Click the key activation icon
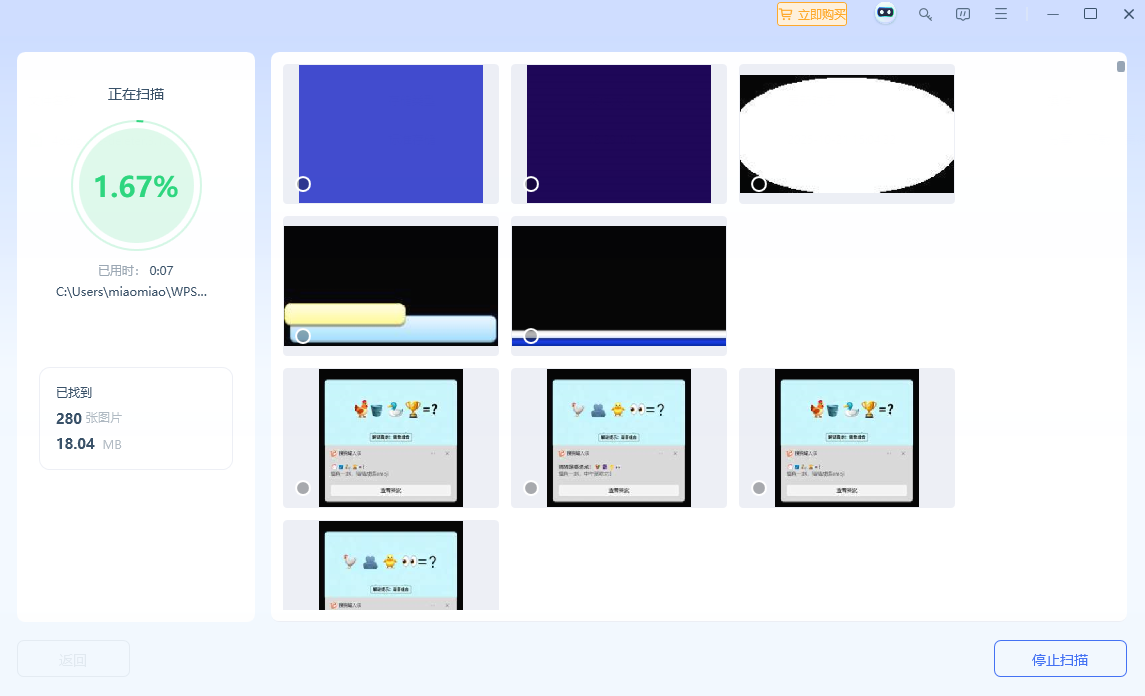The height and width of the screenshot is (696, 1145). (x=925, y=14)
